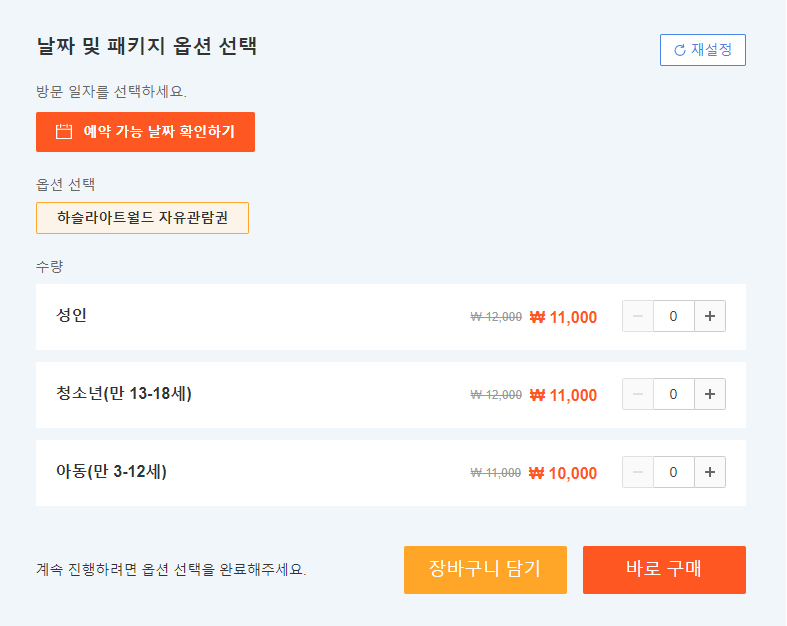Click the 재설정 reset button

702,50
